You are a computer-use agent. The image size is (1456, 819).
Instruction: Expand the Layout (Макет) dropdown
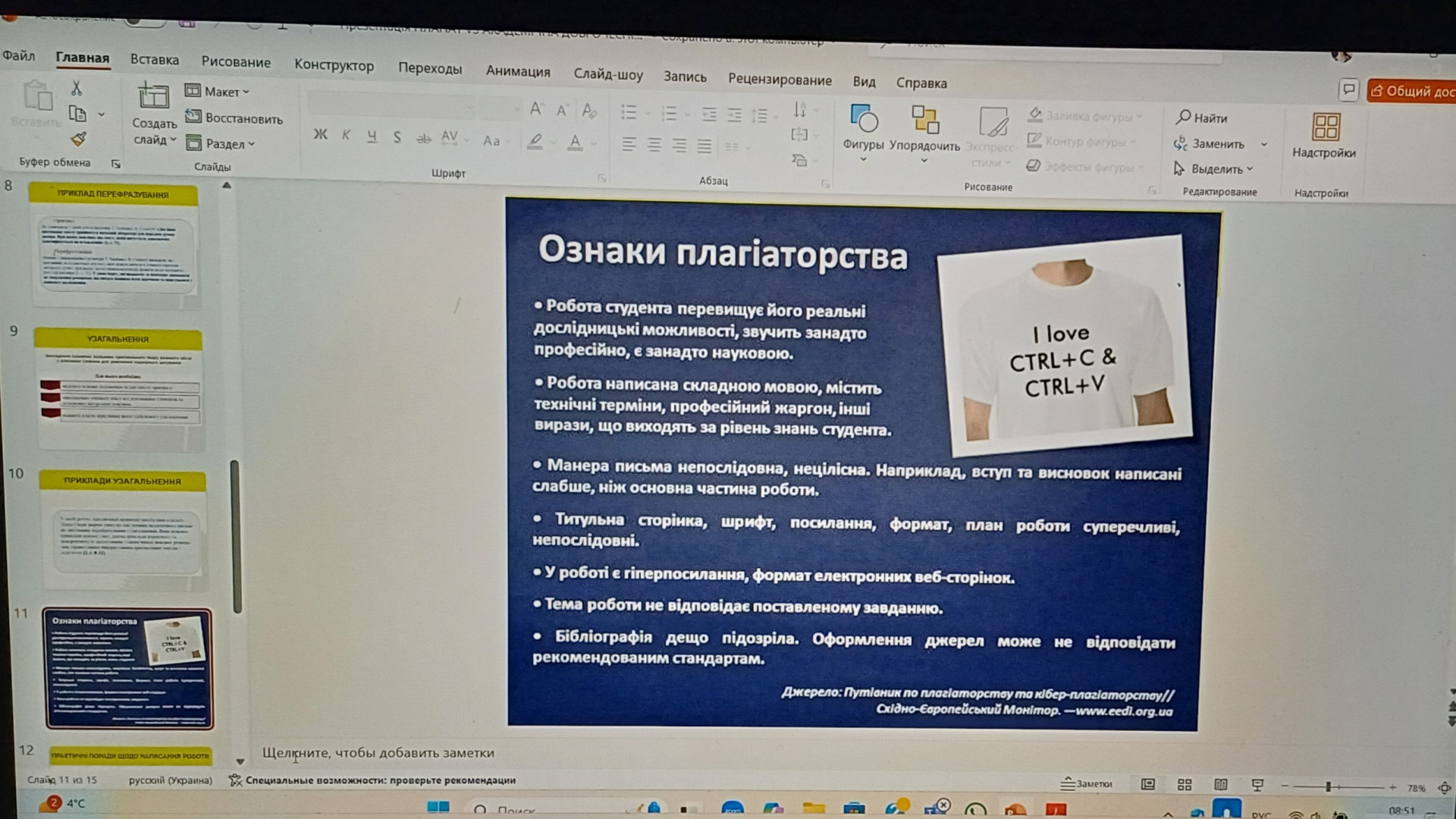(x=221, y=92)
